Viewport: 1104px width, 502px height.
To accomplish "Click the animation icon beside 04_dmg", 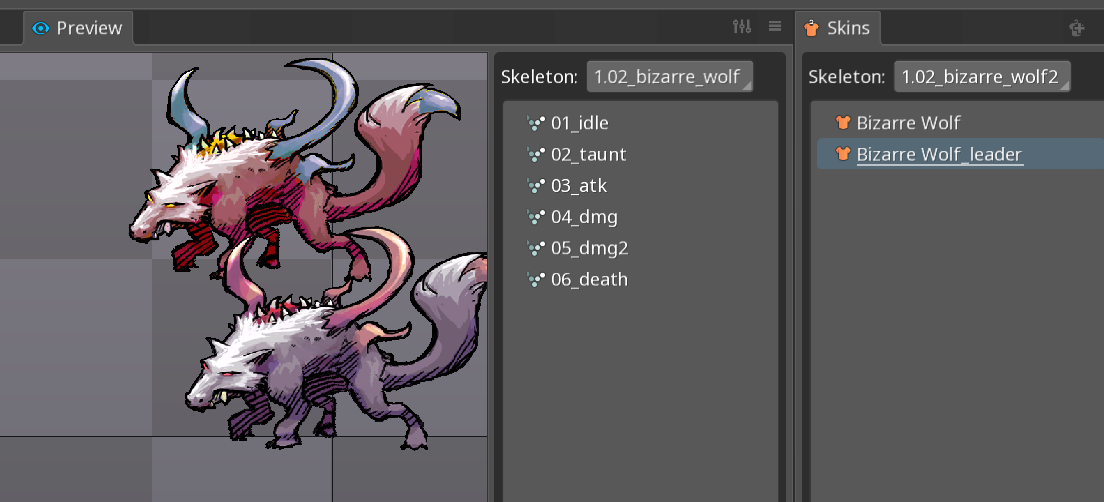I will coord(536,218).
